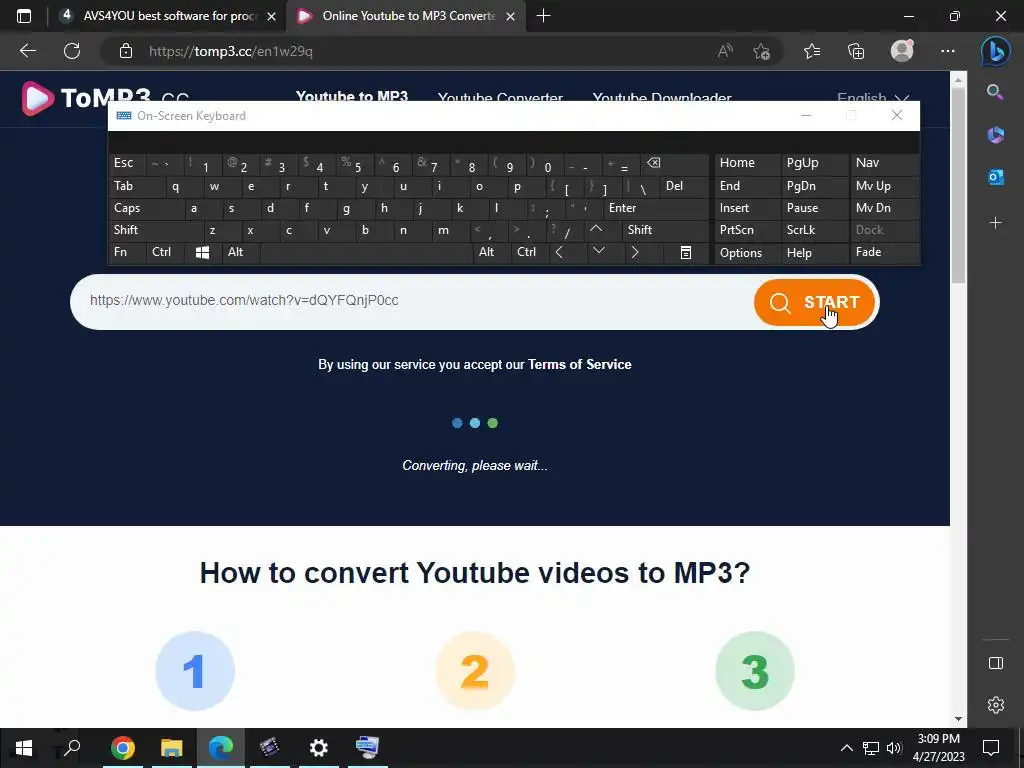The image size is (1024, 768).
Task: Click the Windows logo key on keyboard
Action: click(202, 253)
